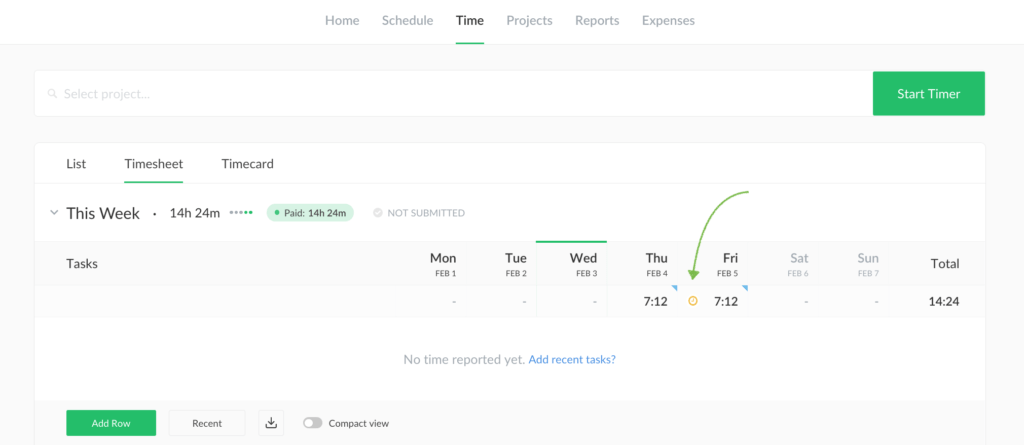Go to the Expenses page

click(x=668, y=20)
